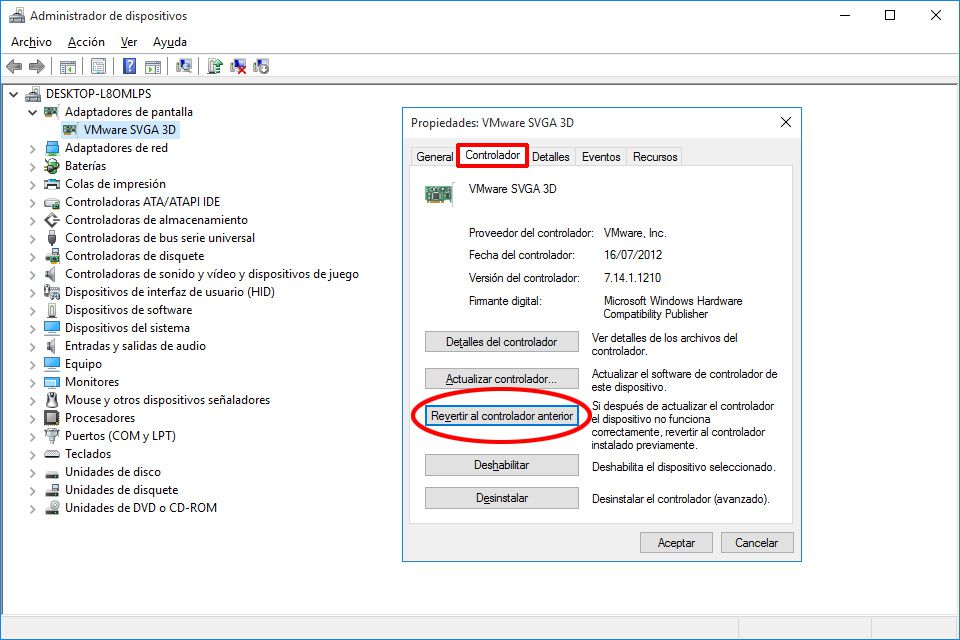Viewport: 960px width, 640px height.
Task: Click the Unidades de DVD o CD-ROM icon
Action: pos(51,508)
